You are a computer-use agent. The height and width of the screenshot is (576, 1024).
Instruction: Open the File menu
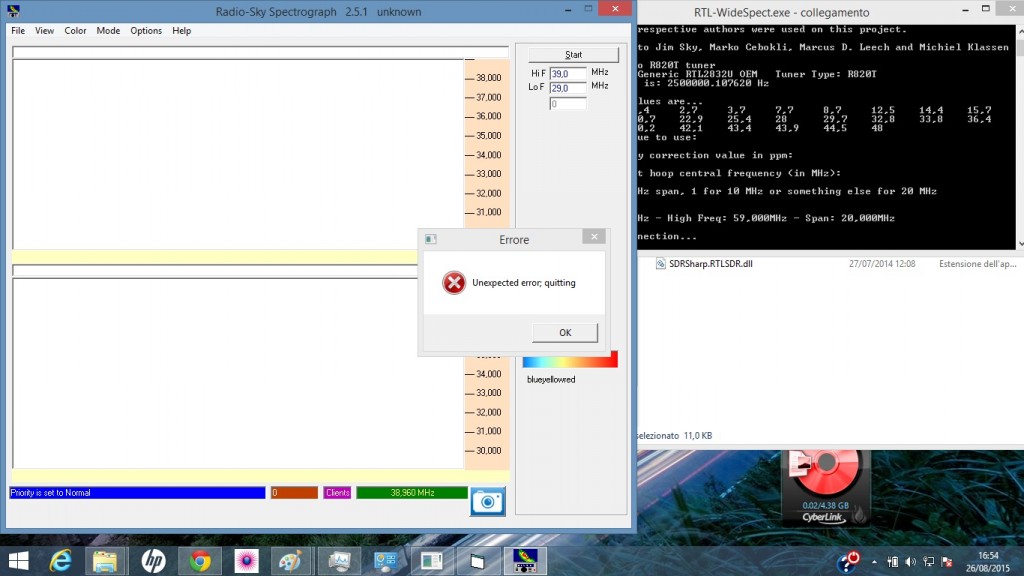[x=18, y=31]
